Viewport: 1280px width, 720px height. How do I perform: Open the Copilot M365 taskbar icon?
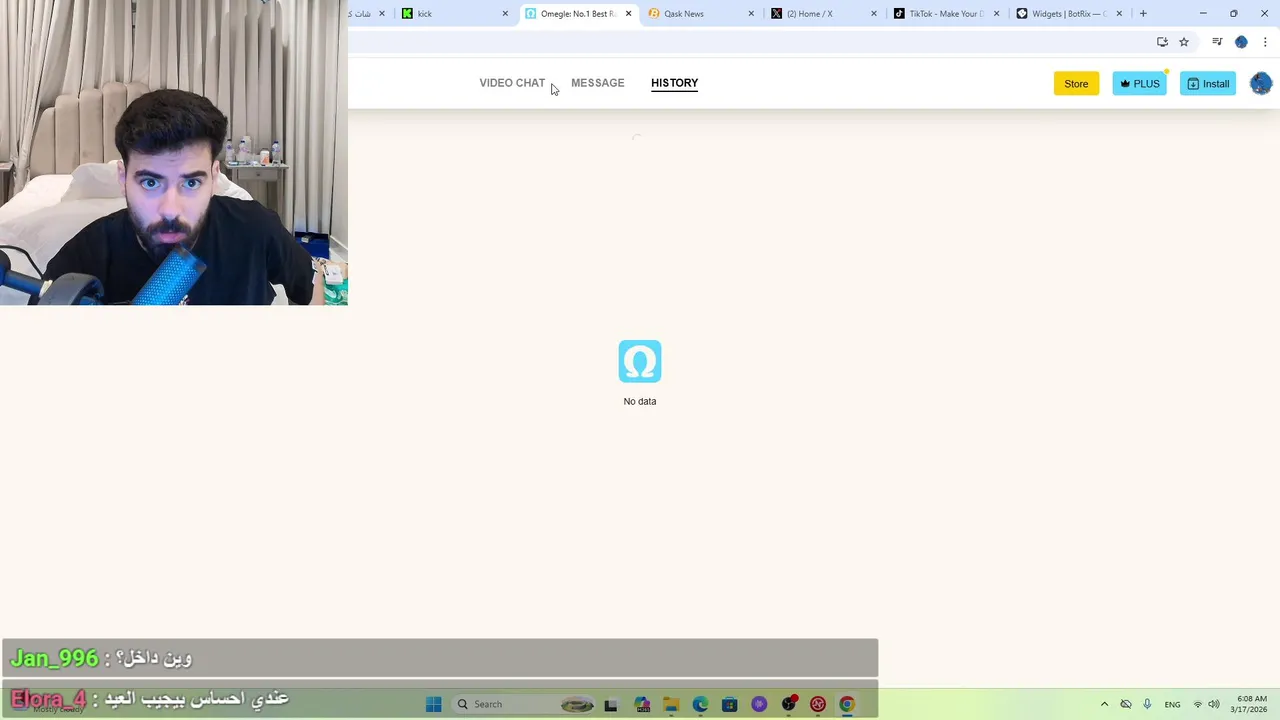pos(641,704)
